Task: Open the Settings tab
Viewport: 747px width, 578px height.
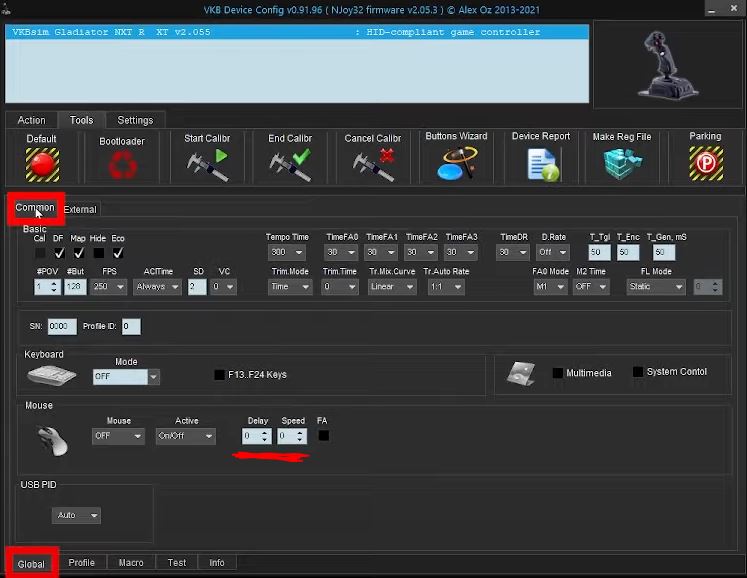Action: click(135, 120)
